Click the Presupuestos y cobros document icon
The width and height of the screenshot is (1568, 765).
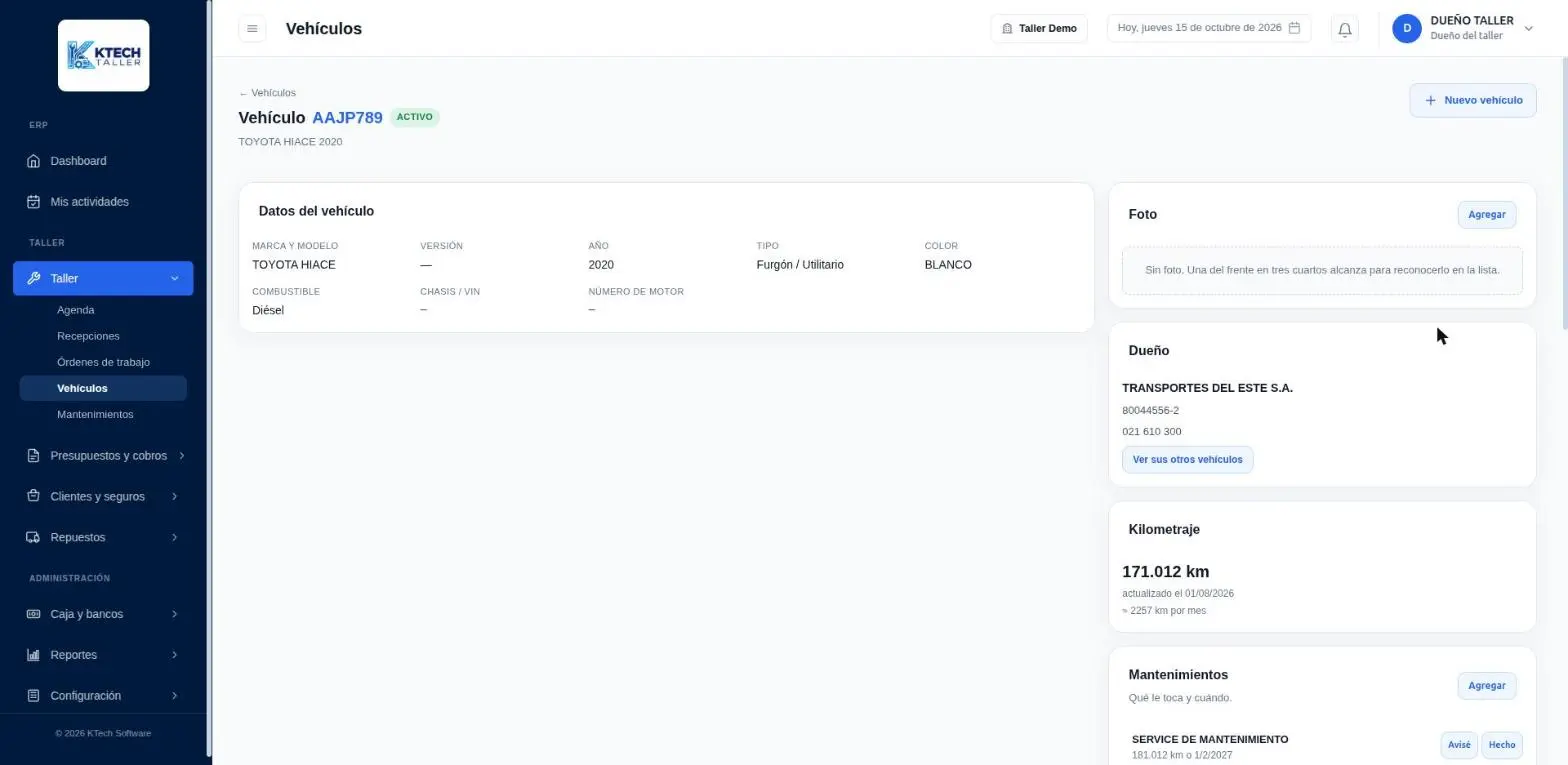click(x=33, y=455)
